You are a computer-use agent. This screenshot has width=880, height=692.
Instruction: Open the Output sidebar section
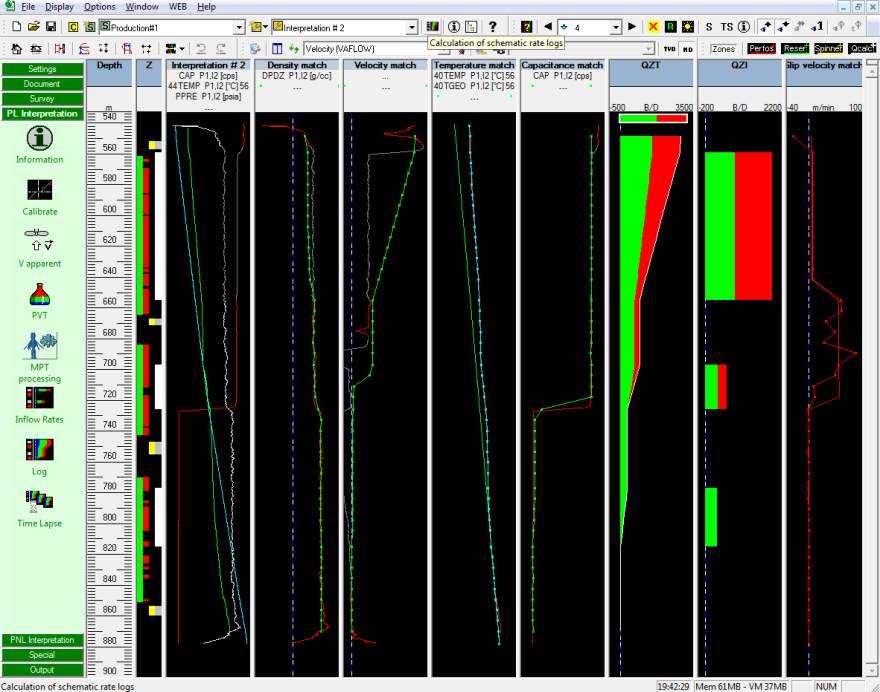[x=42, y=670]
